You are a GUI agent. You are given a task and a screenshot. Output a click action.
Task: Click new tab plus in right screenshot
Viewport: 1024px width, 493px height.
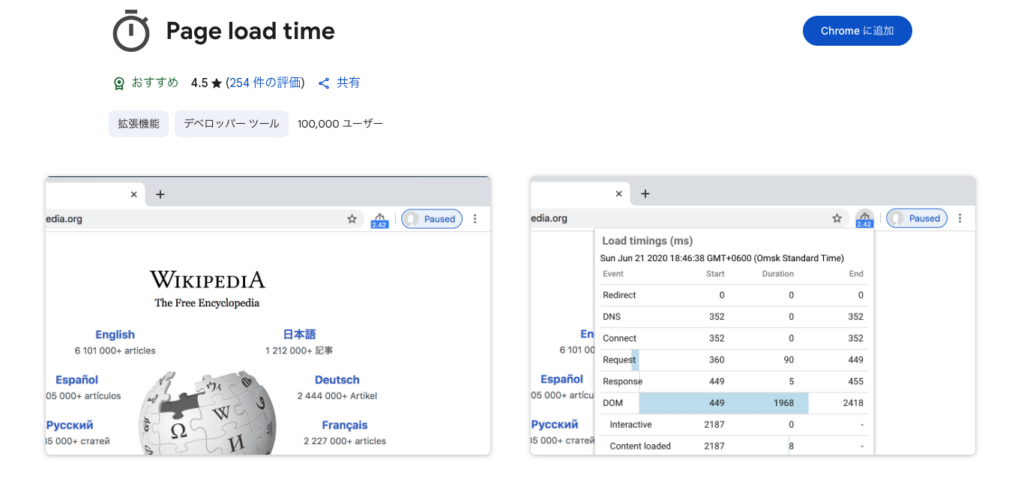(x=645, y=194)
